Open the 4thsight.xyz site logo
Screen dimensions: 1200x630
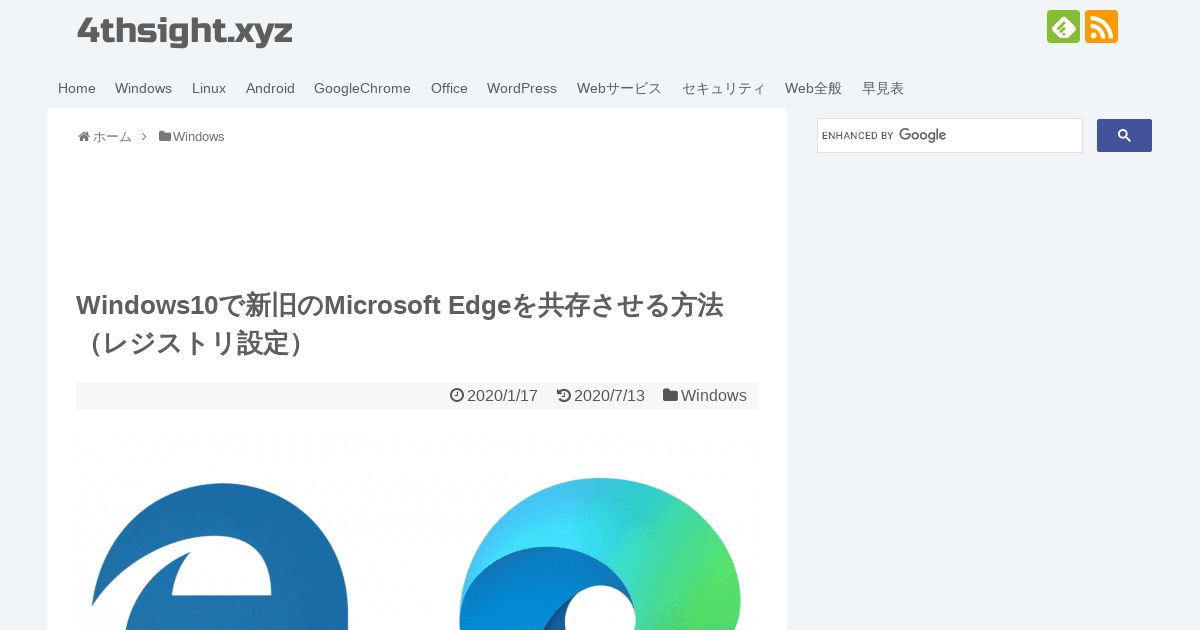tap(185, 31)
